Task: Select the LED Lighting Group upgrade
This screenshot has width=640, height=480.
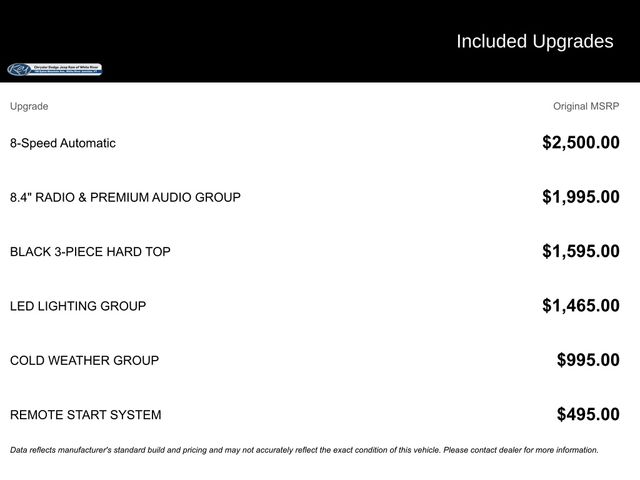Action: (x=78, y=306)
